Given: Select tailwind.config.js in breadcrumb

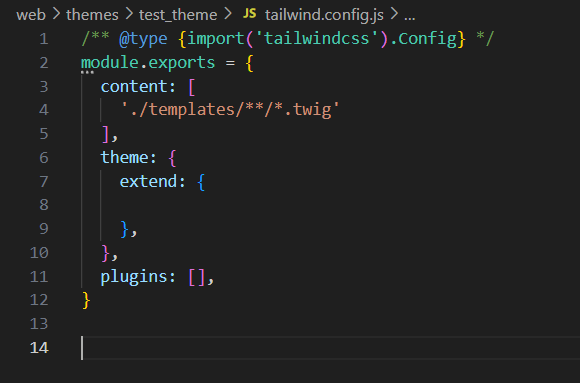Looking at the screenshot, I should pyautogui.click(x=324, y=15).
